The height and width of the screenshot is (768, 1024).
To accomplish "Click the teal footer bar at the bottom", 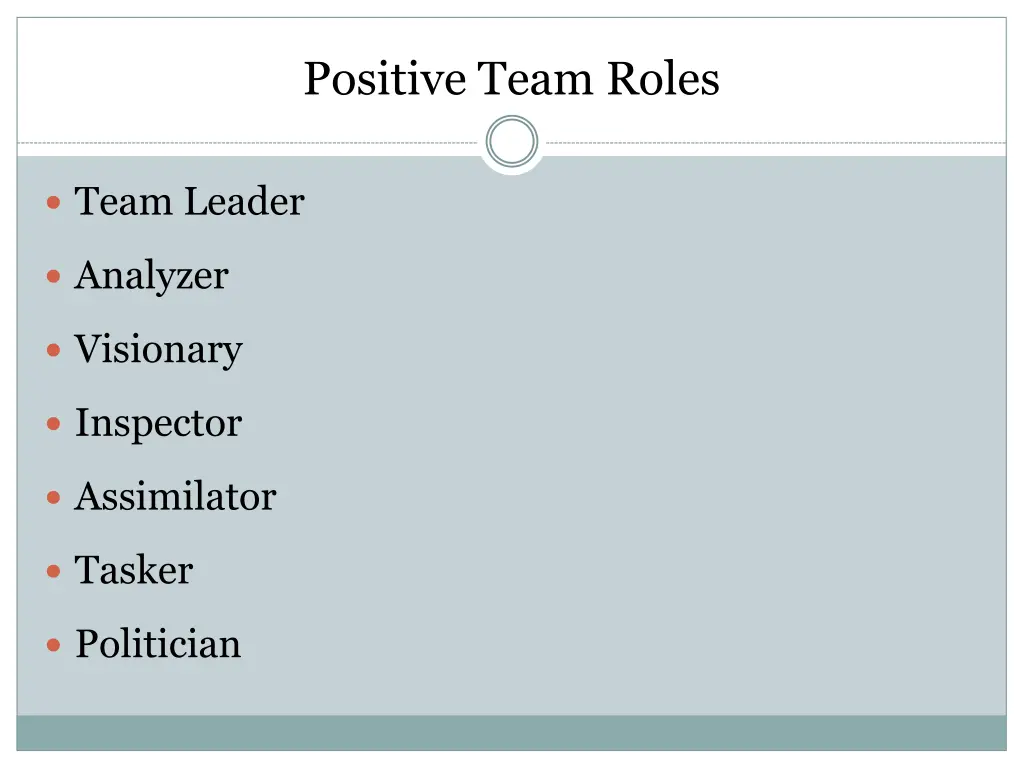I will point(511,733).
